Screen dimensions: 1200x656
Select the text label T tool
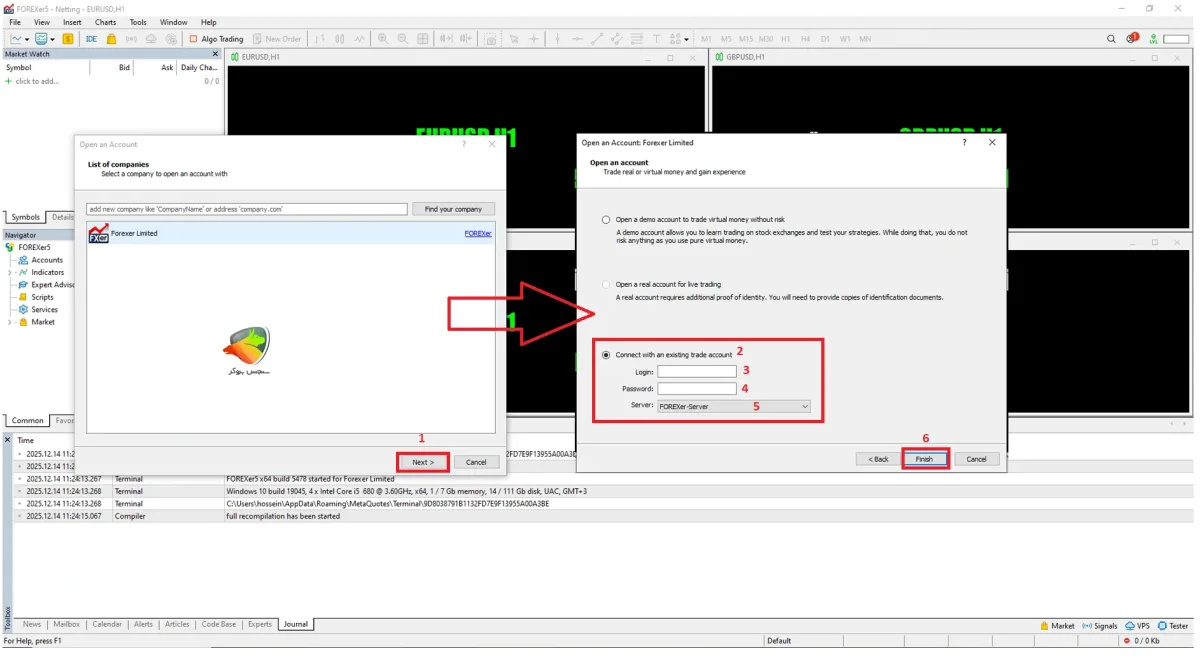(x=657, y=39)
